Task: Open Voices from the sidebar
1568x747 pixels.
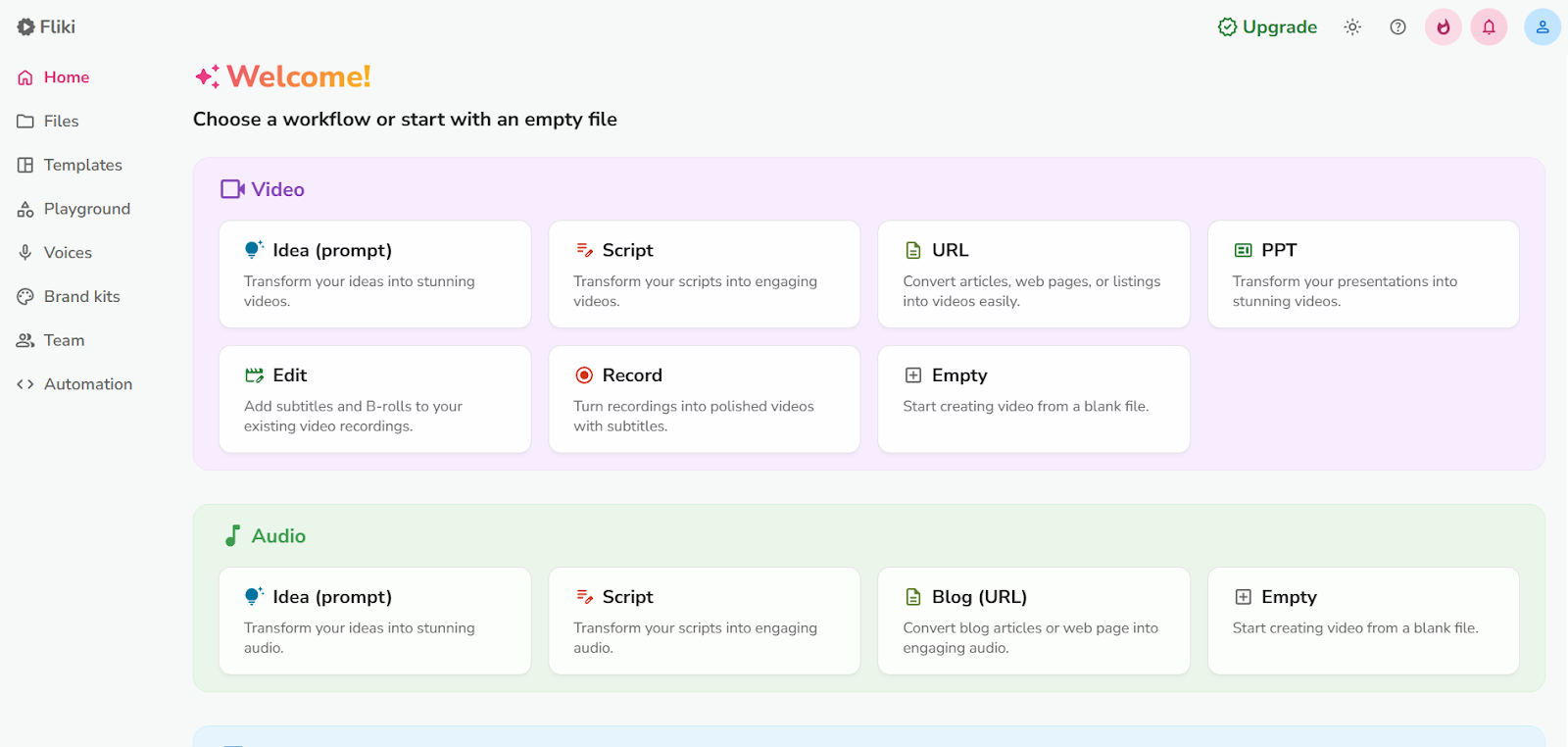Action: 68,253
